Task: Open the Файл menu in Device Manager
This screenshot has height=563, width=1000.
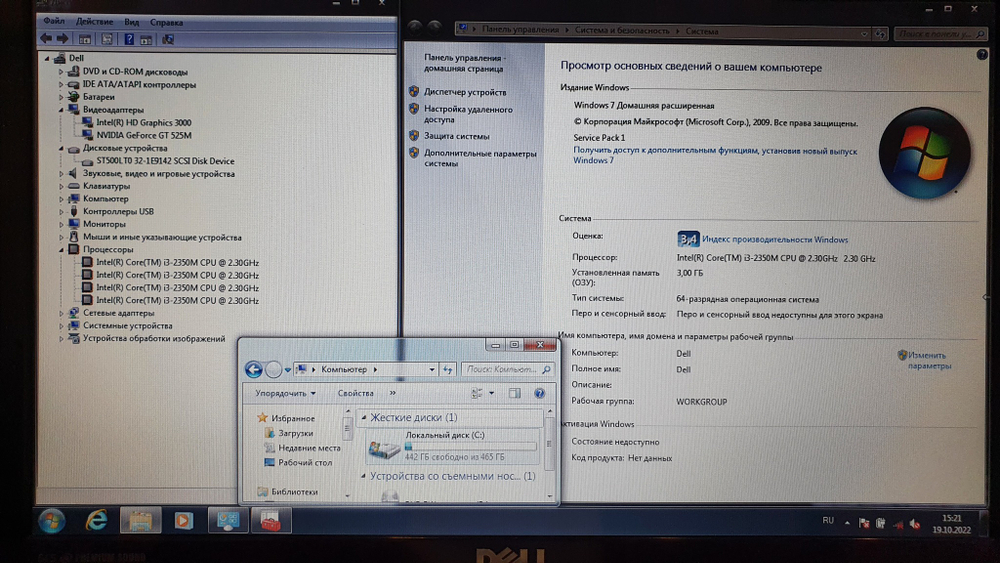Action: tap(54, 22)
